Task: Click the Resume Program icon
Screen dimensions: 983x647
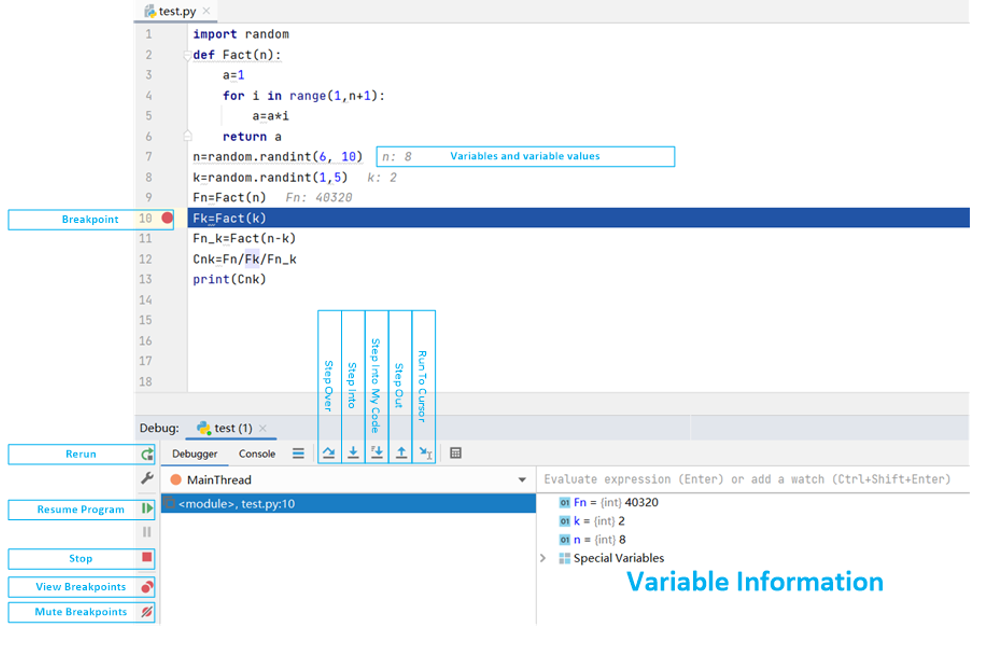Action: click(146, 509)
